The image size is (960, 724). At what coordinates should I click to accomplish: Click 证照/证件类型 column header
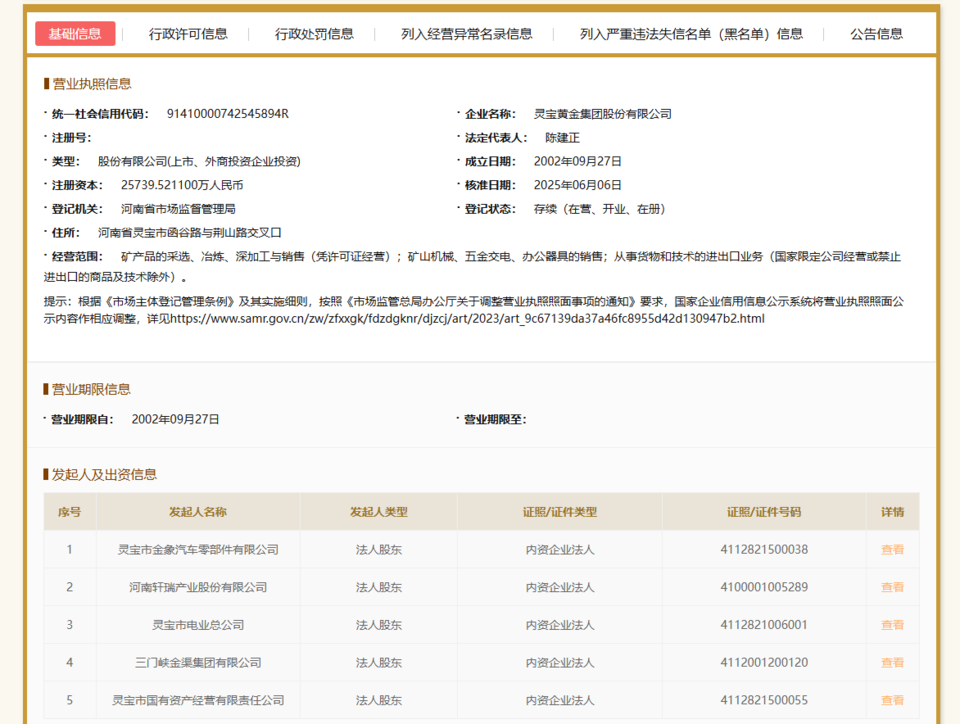(x=560, y=512)
